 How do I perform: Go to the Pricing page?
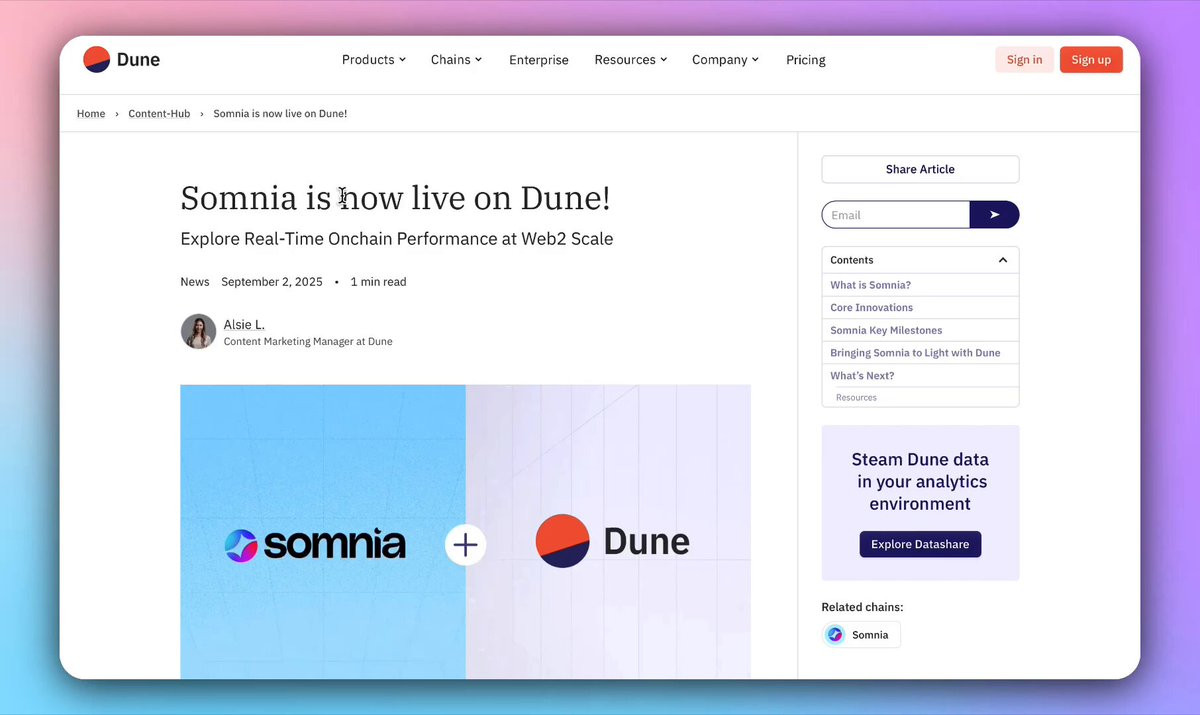pos(806,60)
